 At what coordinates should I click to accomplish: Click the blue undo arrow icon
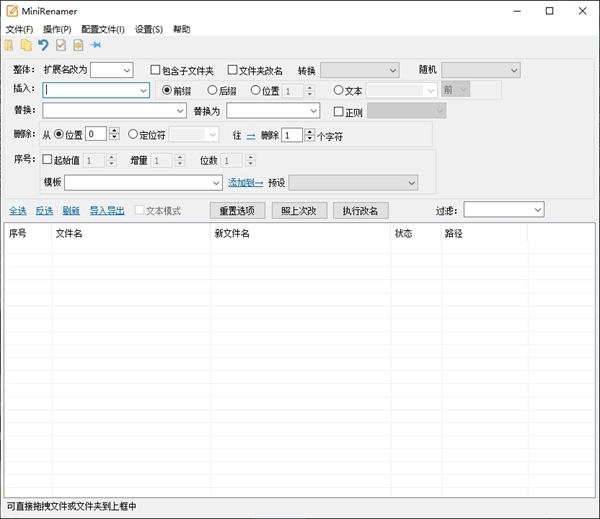point(43,45)
